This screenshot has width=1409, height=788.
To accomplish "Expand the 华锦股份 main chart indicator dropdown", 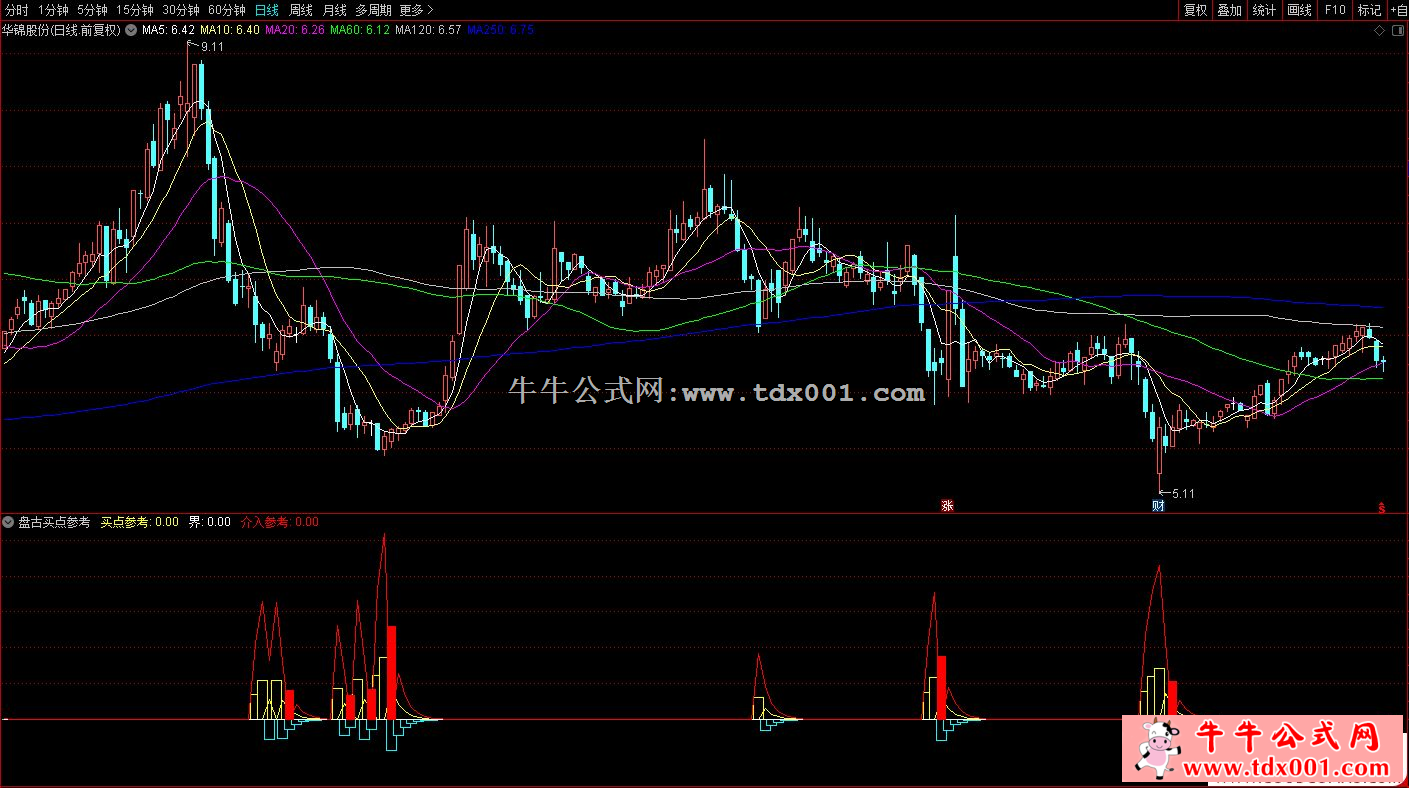I will tap(129, 30).
